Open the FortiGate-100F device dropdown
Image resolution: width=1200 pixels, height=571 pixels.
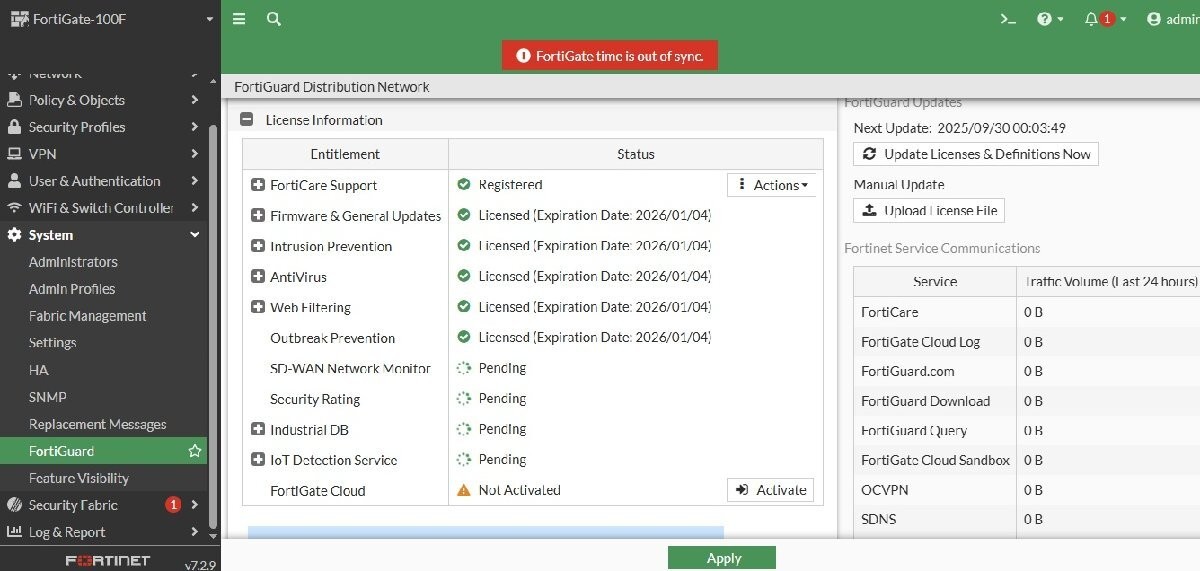click(209, 19)
